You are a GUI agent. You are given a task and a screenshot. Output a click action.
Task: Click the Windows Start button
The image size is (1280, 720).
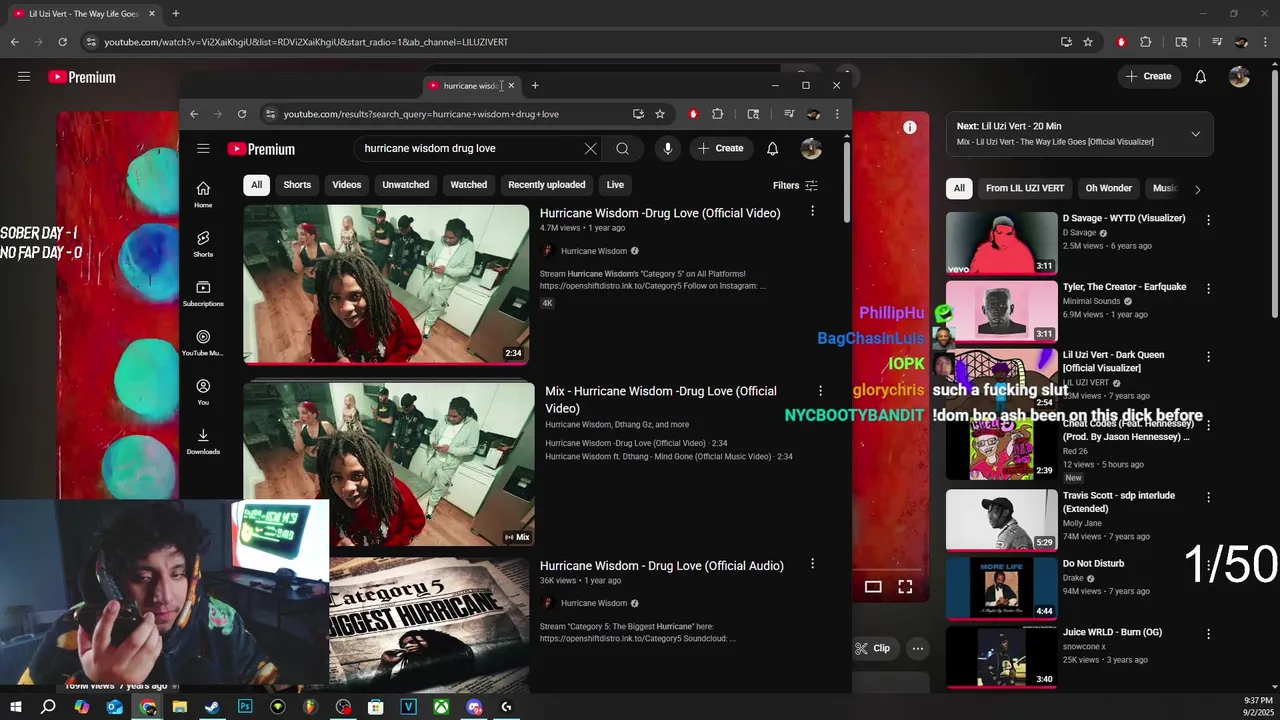(x=16, y=707)
